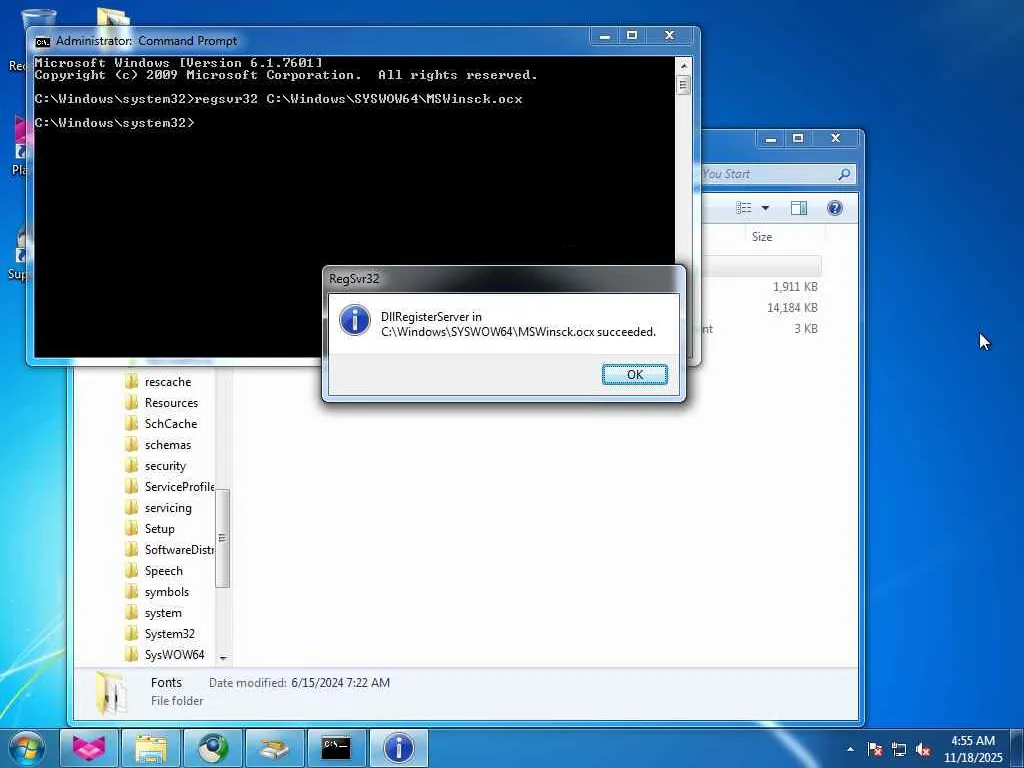
Task: Open the Start menu orb
Action: click(27, 748)
